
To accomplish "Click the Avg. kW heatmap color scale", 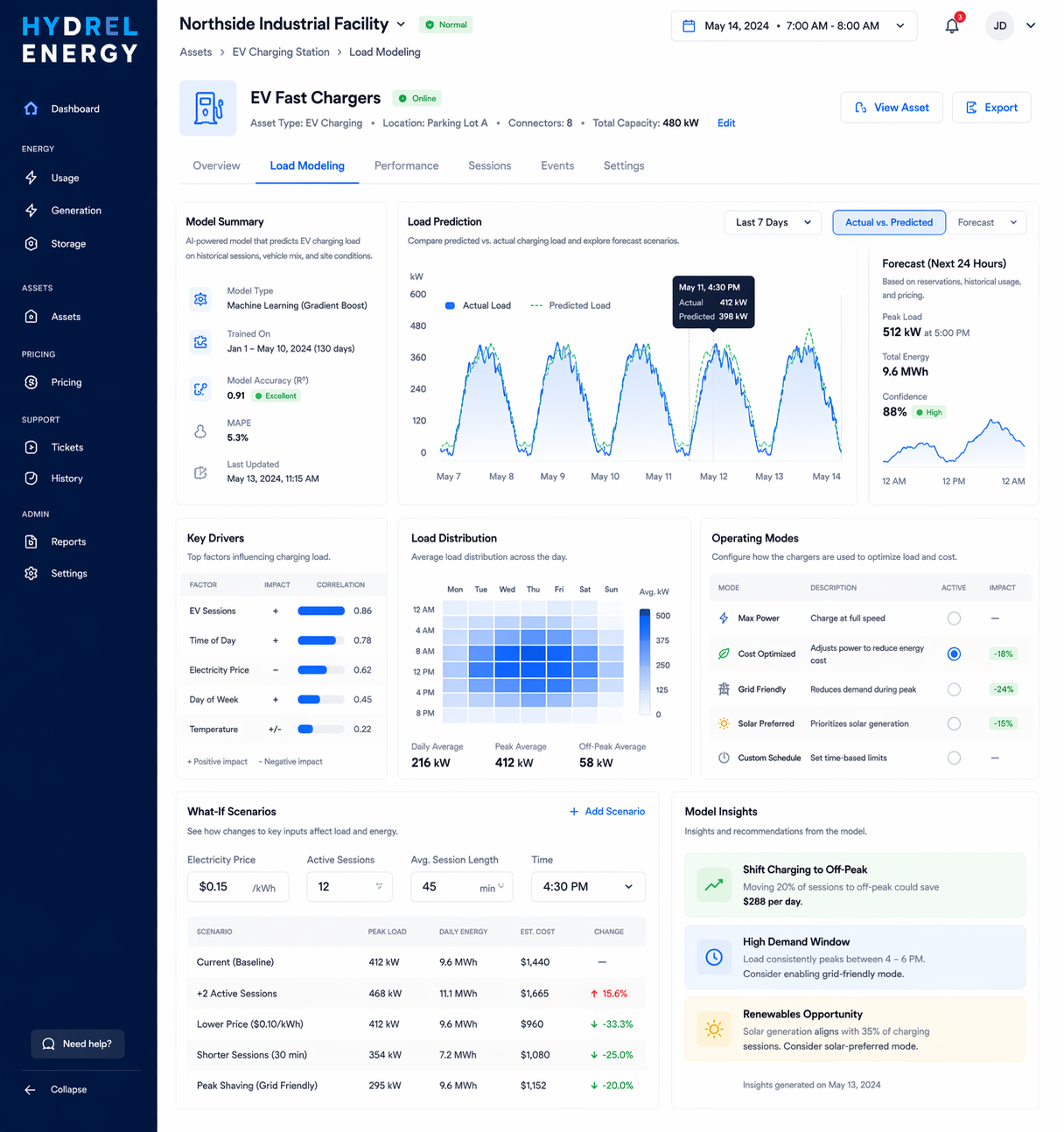I will click(x=645, y=661).
